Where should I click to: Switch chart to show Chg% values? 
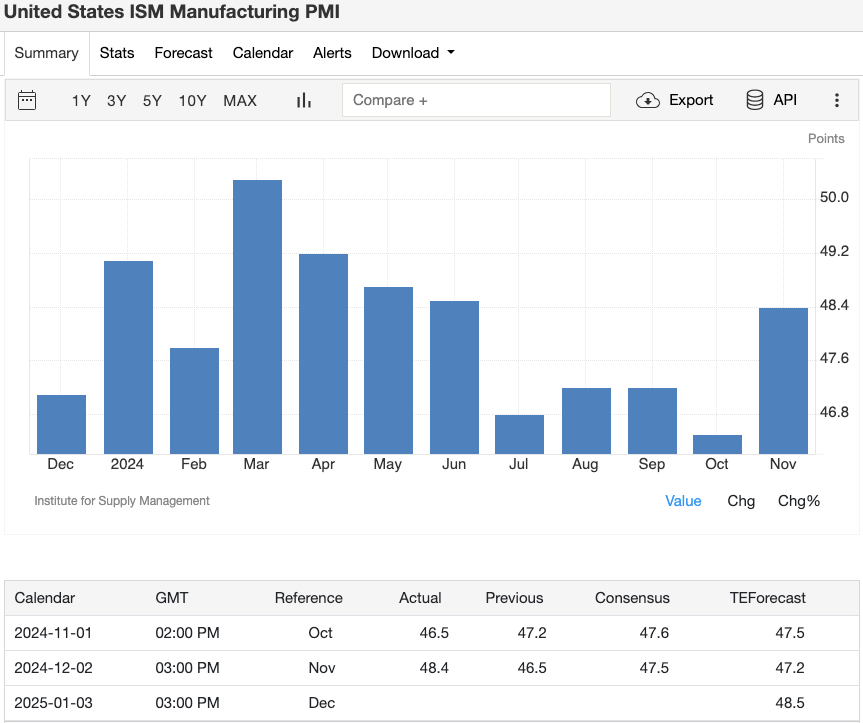click(x=799, y=500)
